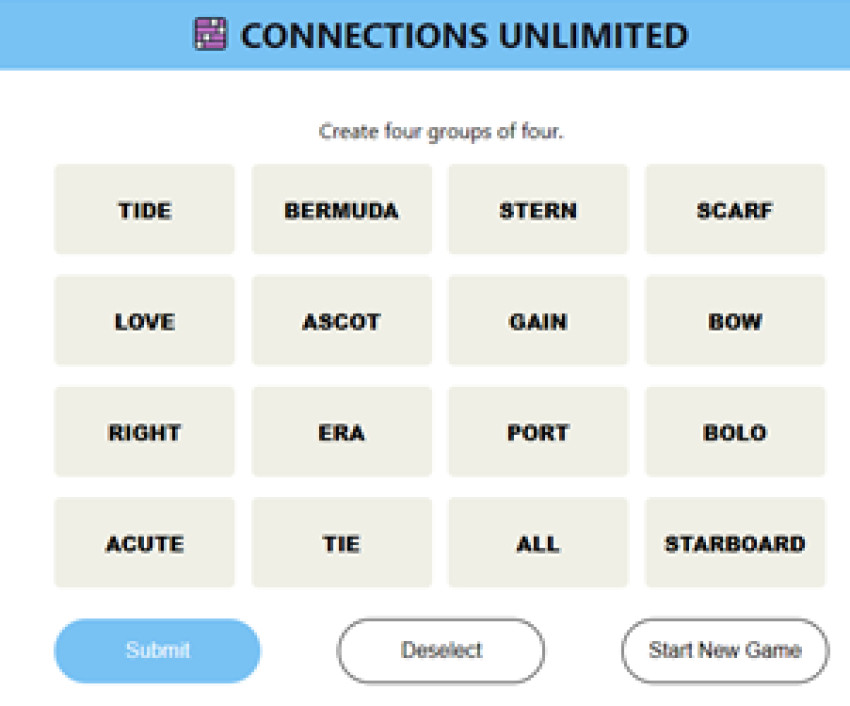Select the ASCOT word tile
The height and width of the screenshot is (706, 850).
pos(341,321)
